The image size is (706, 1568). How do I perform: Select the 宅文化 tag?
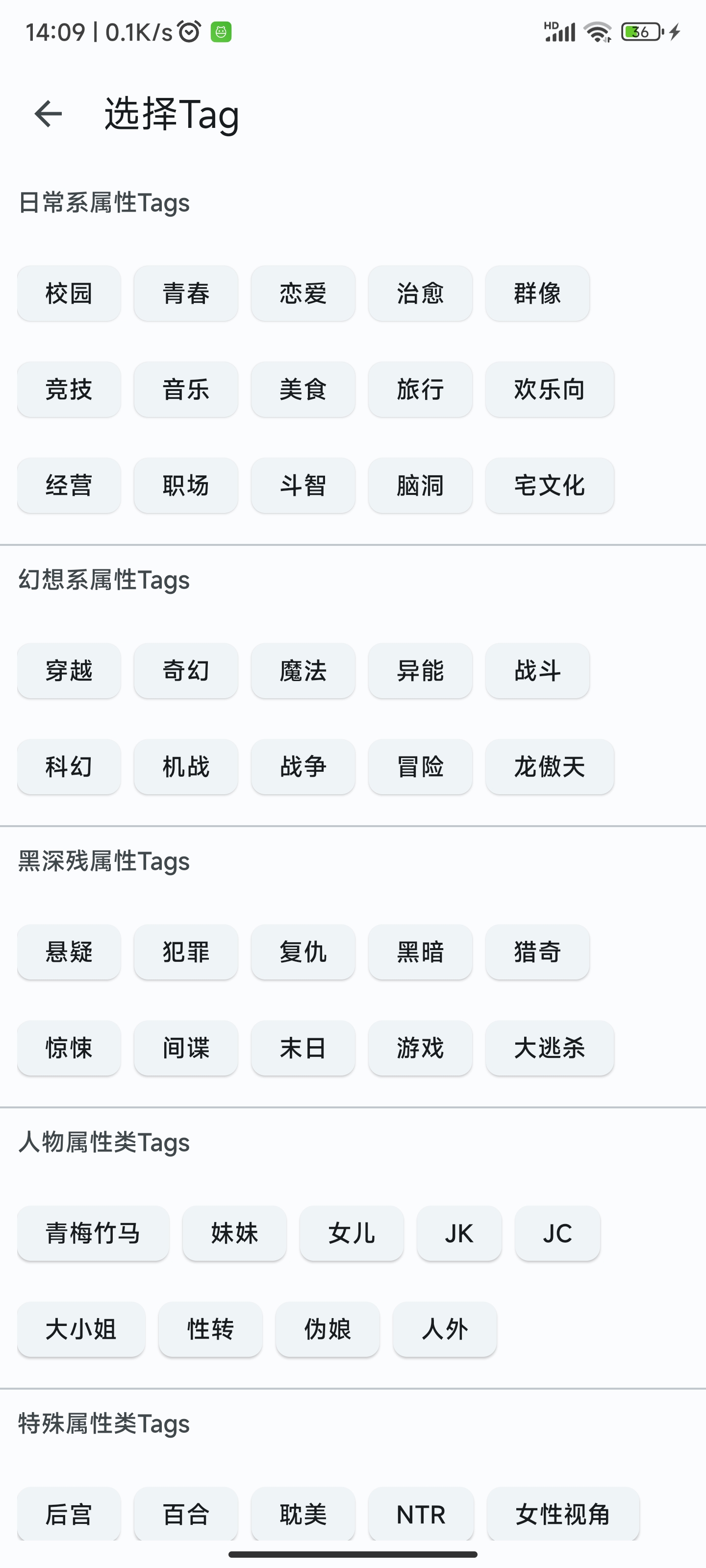550,486
